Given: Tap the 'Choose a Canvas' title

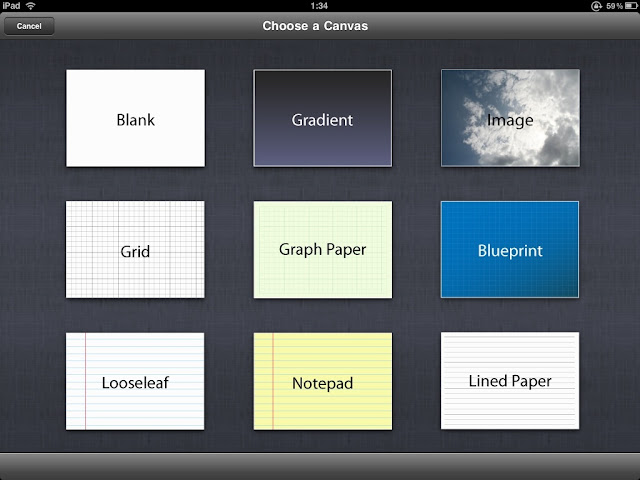Looking at the screenshot, I should (x=315, y=26).
